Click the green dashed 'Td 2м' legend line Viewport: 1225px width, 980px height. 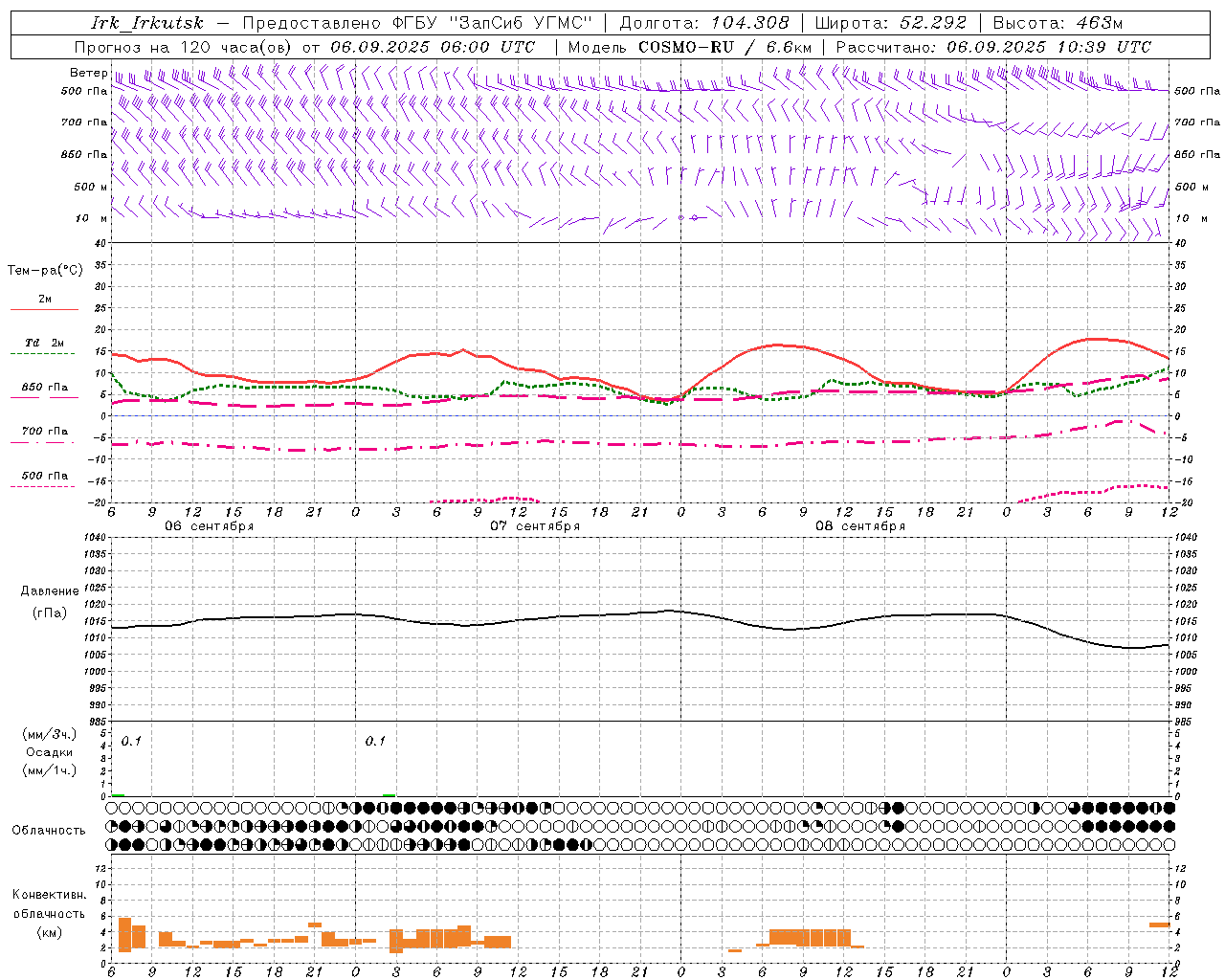(42, 354)
